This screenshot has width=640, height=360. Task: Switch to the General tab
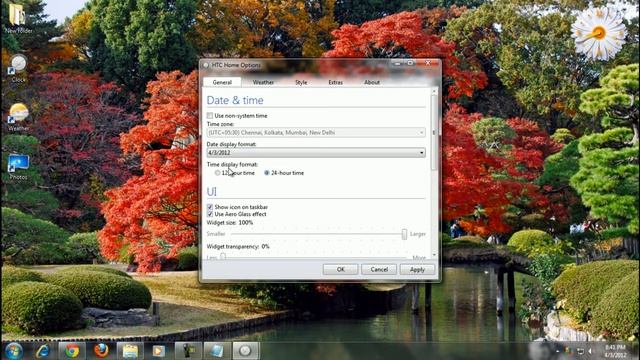tap(222, 82)
